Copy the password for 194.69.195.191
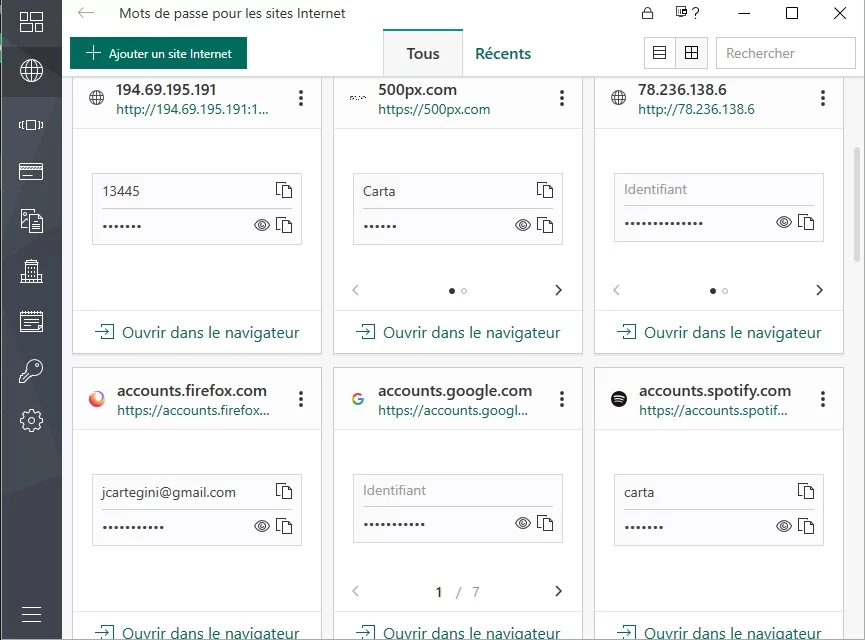 click(x=284, y=225)
